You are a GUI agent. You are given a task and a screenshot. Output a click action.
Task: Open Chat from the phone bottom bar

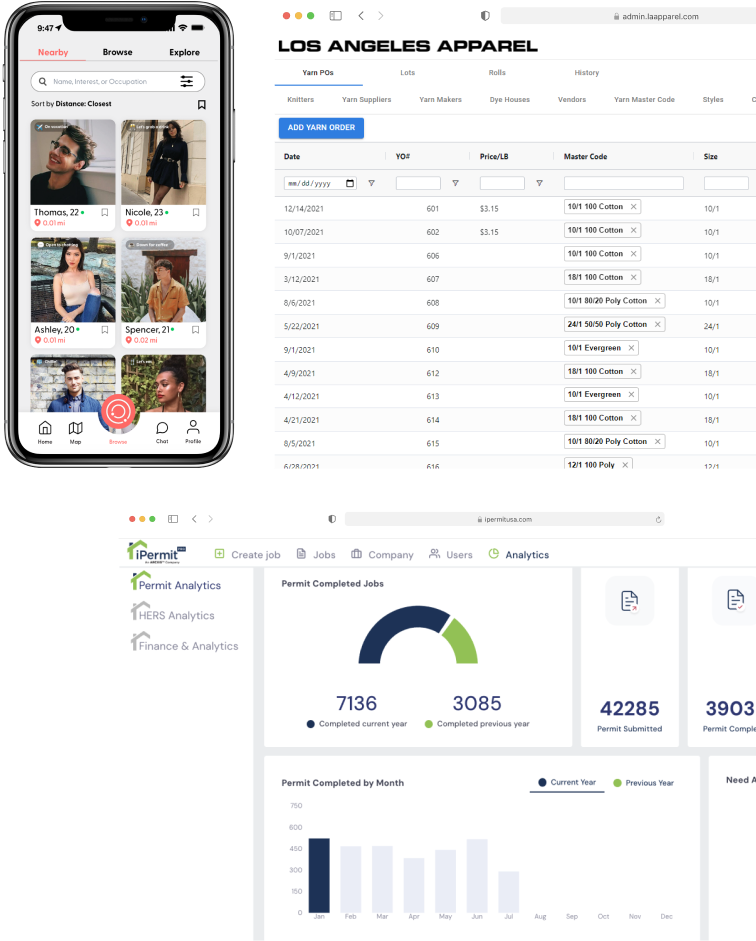(x=162, y=431)
